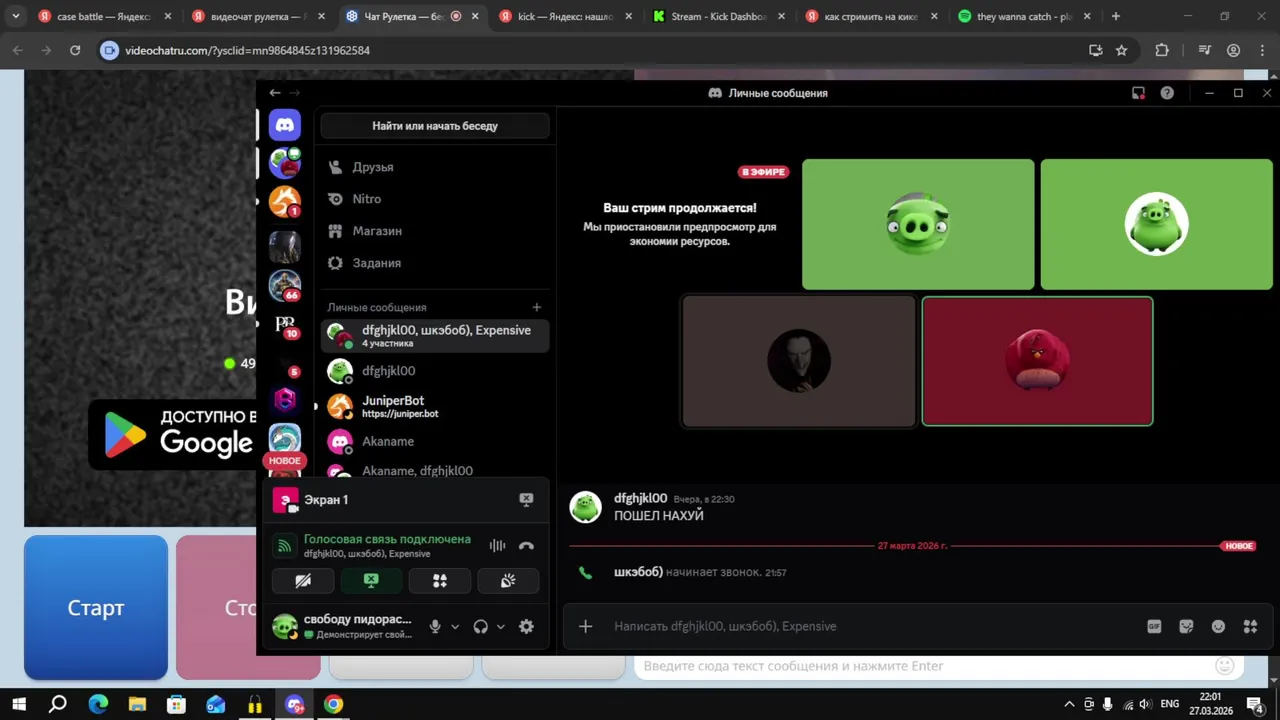
Task: Select the dark portrait participant tile
Action: pyautogui.click(x=798, y=361)
